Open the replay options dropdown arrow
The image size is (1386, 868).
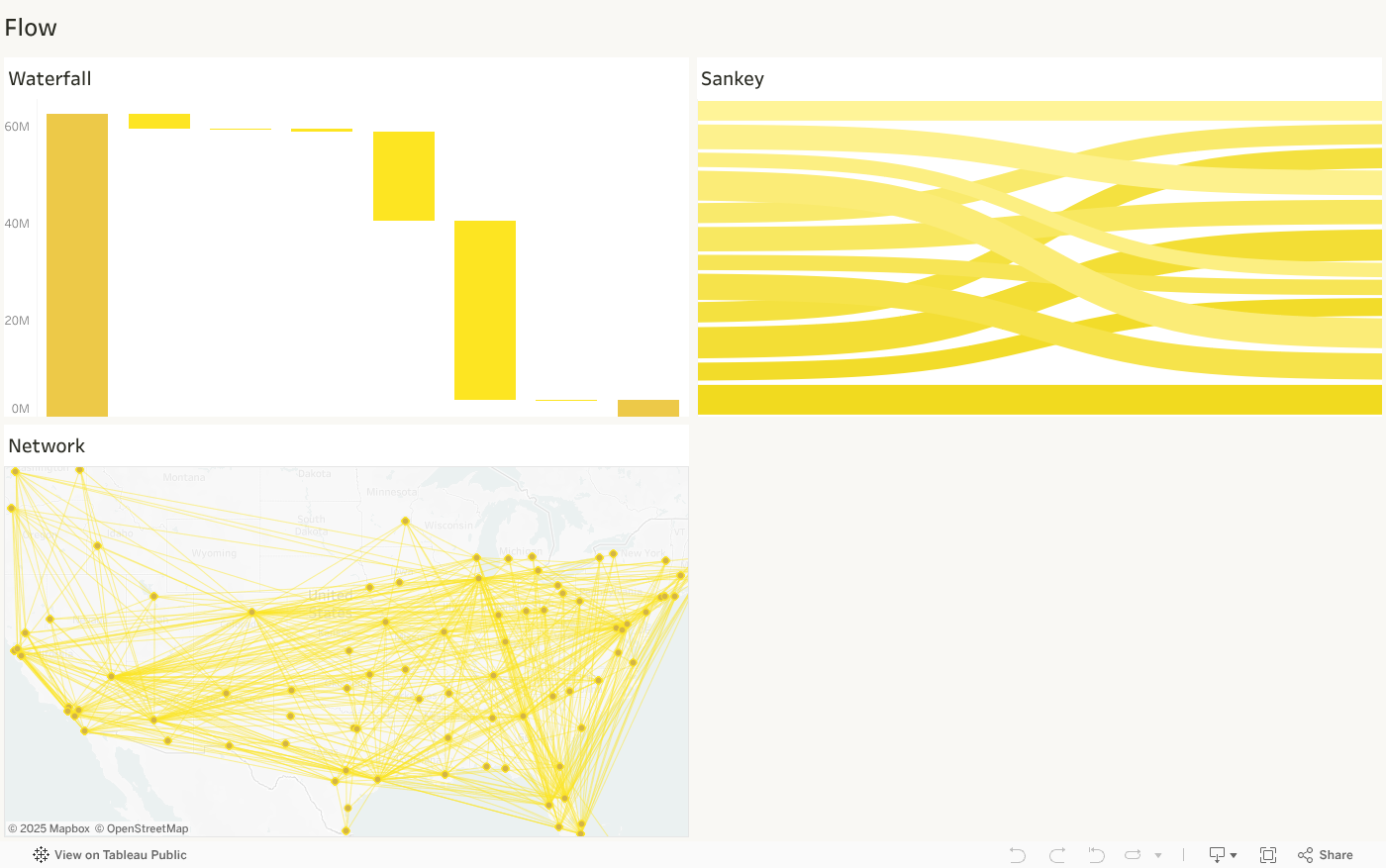(1158, 856)
